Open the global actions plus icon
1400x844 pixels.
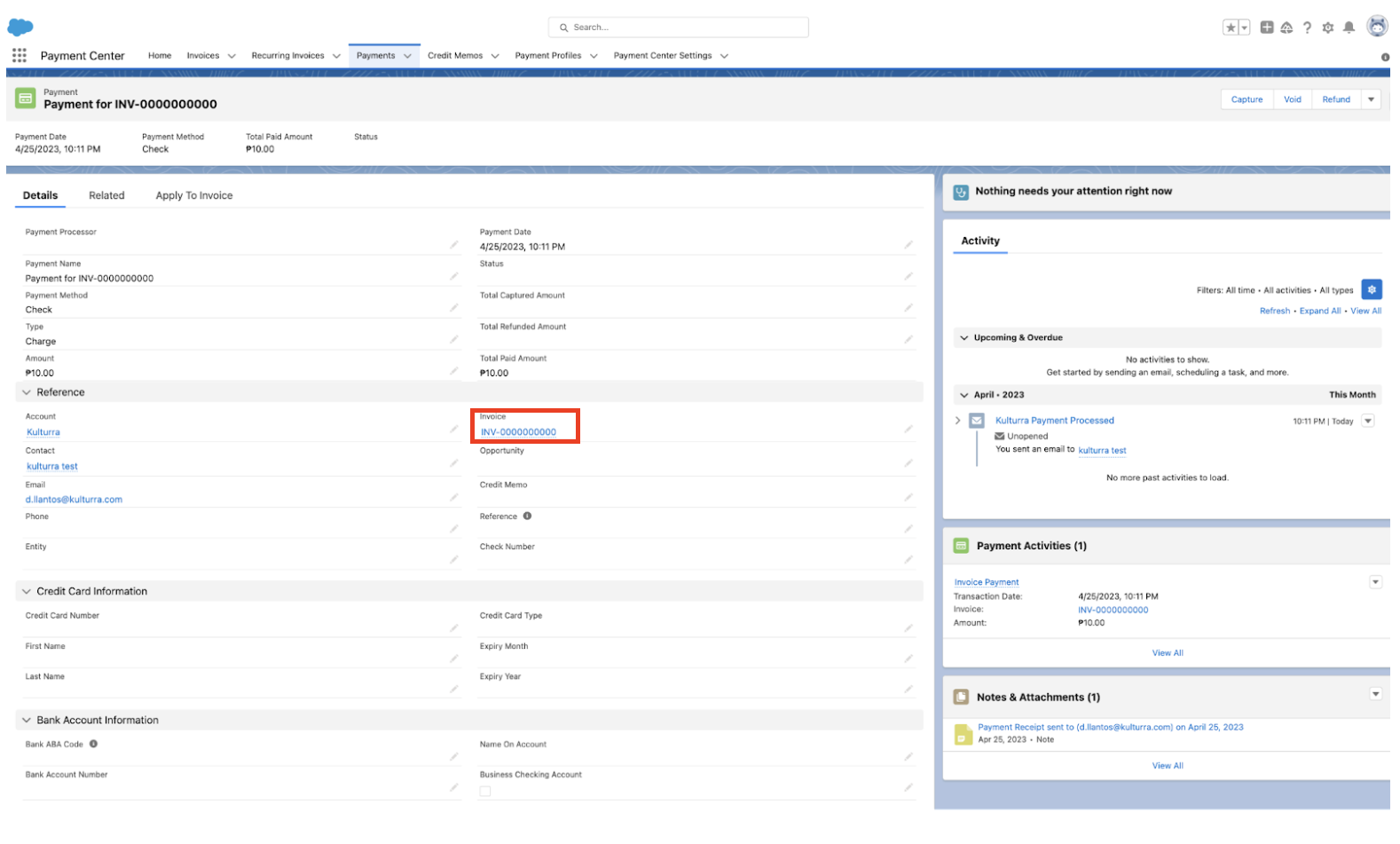(x=1267, y=28)
